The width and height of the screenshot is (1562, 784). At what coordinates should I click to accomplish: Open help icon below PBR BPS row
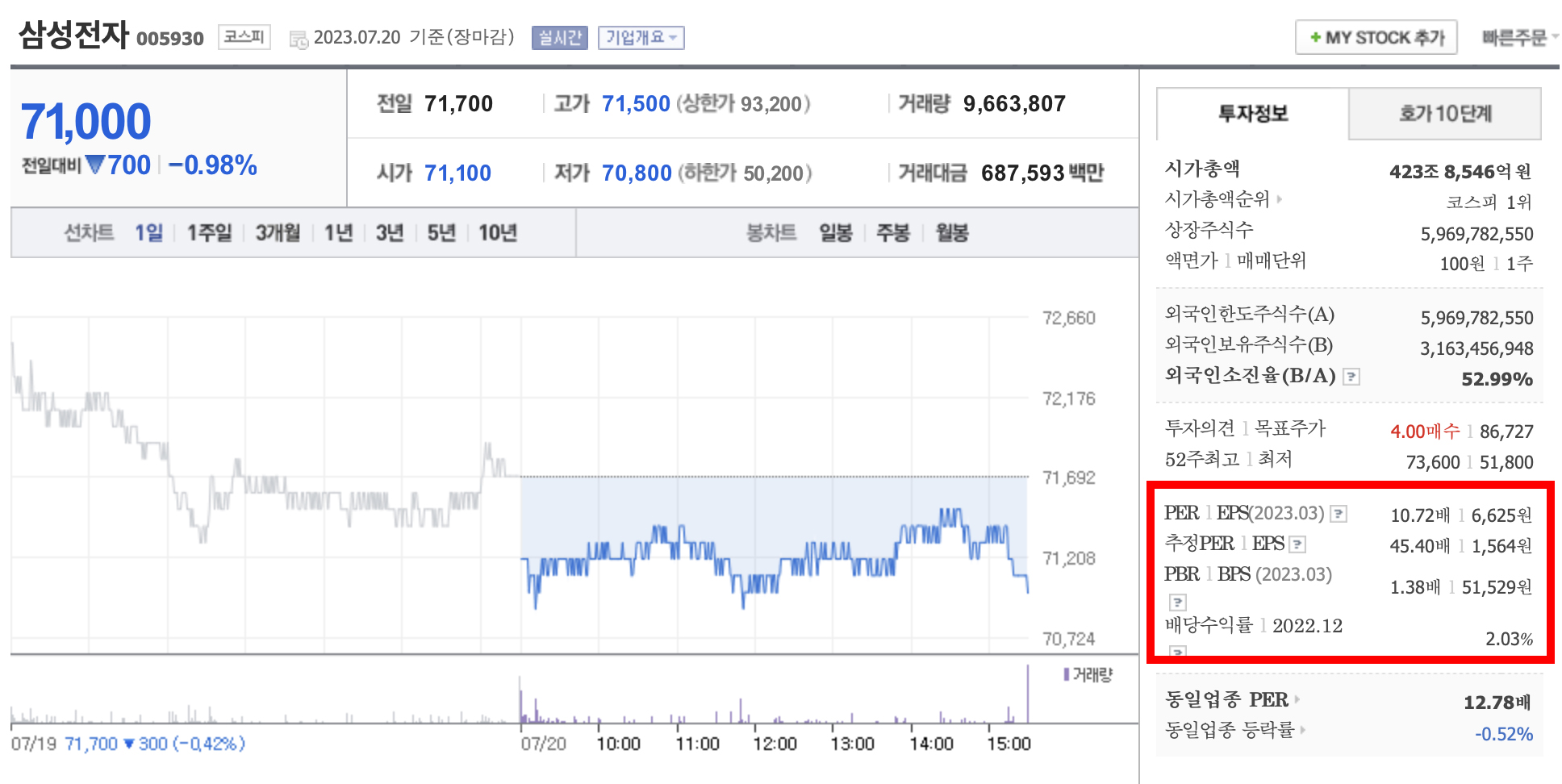point(1178,602)
